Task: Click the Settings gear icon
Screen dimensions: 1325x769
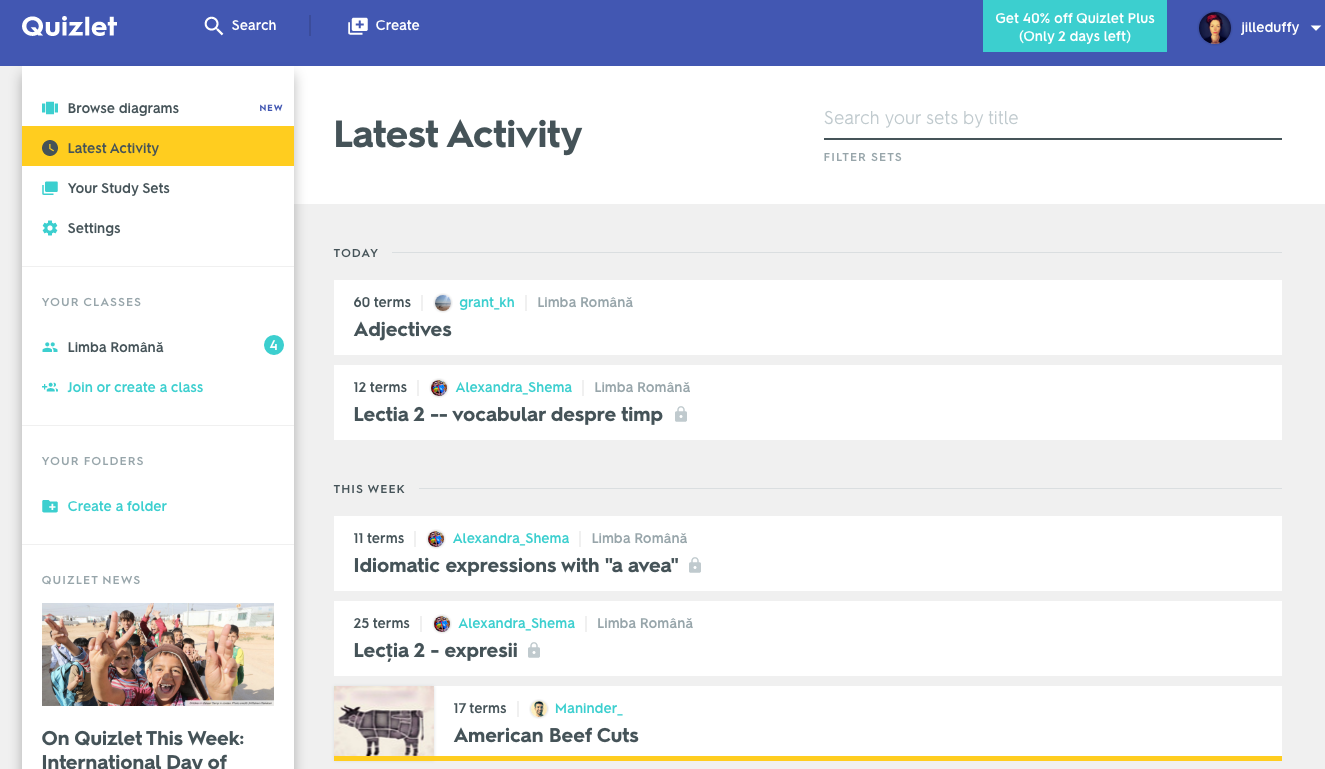Action: coord(50,228)
